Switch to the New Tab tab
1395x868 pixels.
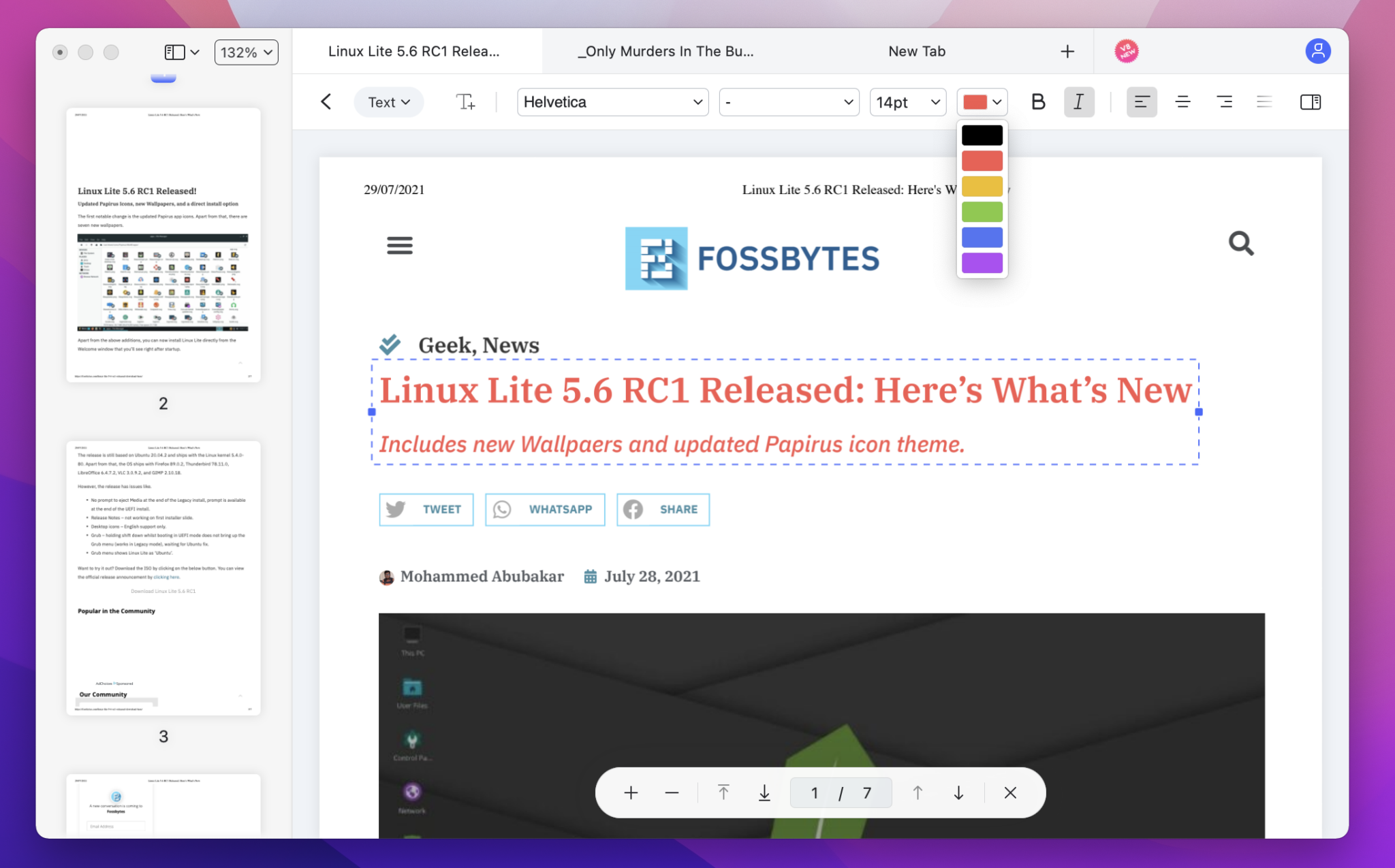point(917,51)
